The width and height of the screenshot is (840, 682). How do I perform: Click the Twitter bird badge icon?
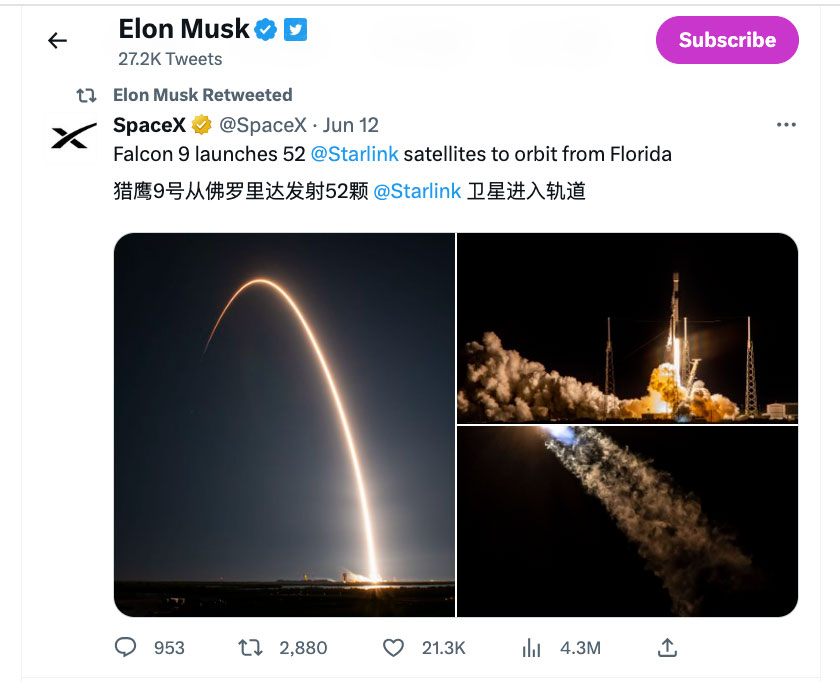tap(295, 30)
